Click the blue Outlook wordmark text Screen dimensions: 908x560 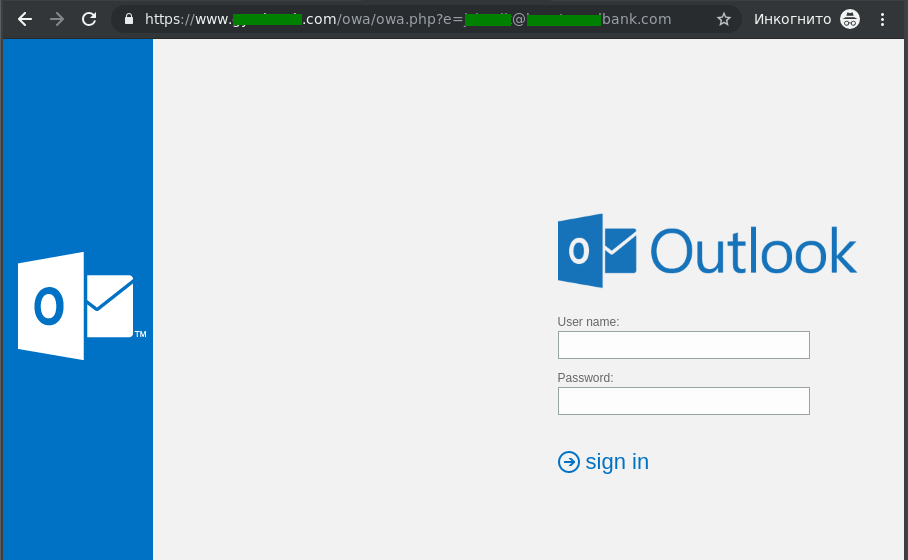pyautogui.click(x=753, y=251)
